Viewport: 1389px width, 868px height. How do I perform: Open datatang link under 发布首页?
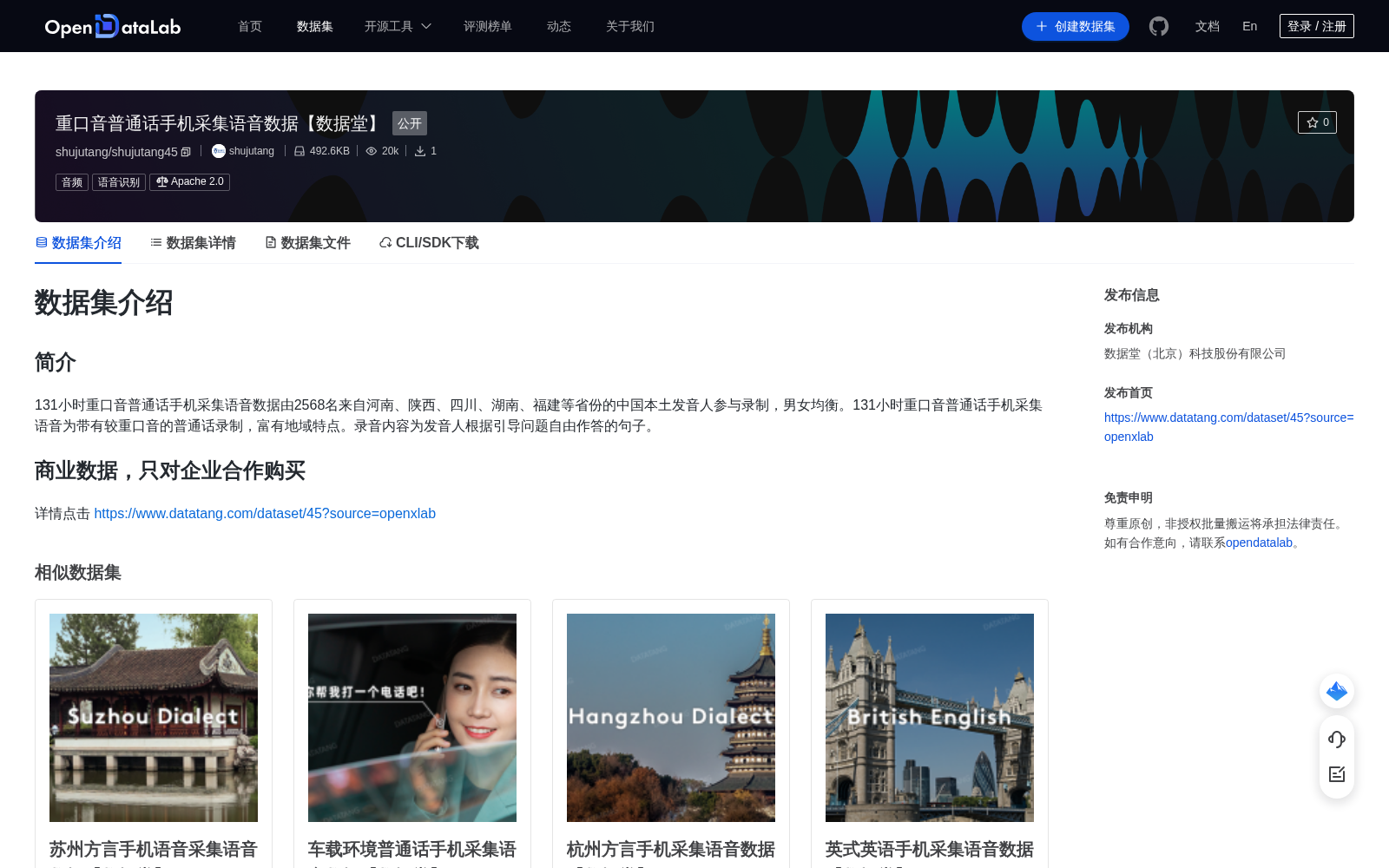coord(1228,427)
